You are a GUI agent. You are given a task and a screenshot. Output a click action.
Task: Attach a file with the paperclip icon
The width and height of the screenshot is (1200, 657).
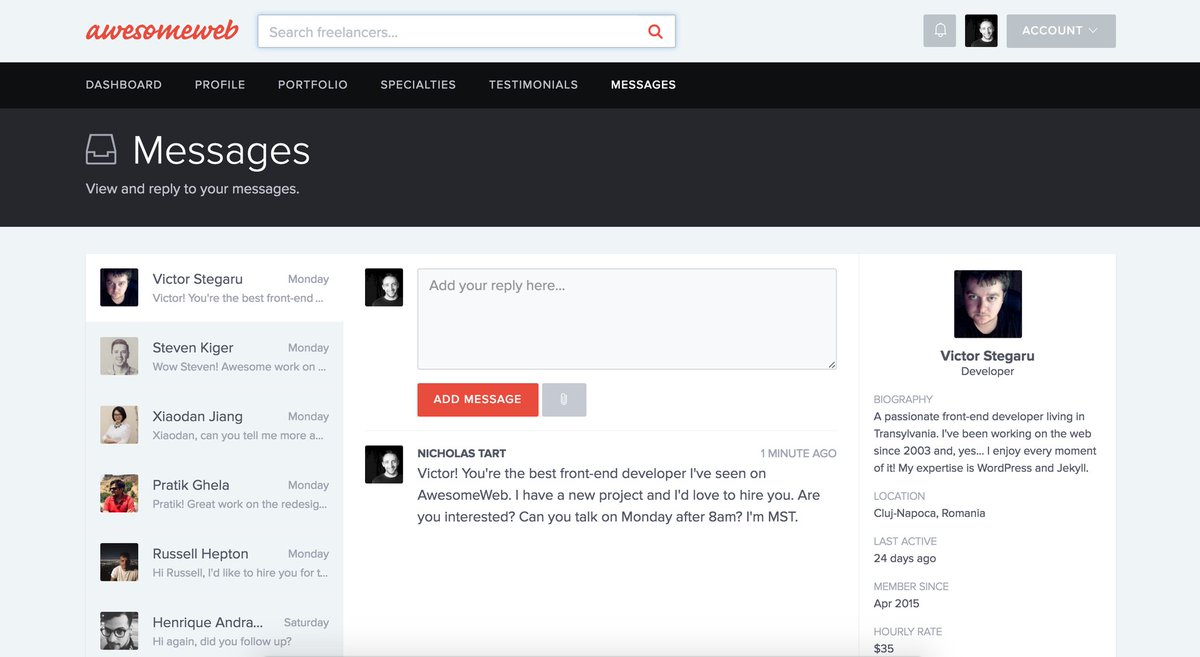click(564, 399)
